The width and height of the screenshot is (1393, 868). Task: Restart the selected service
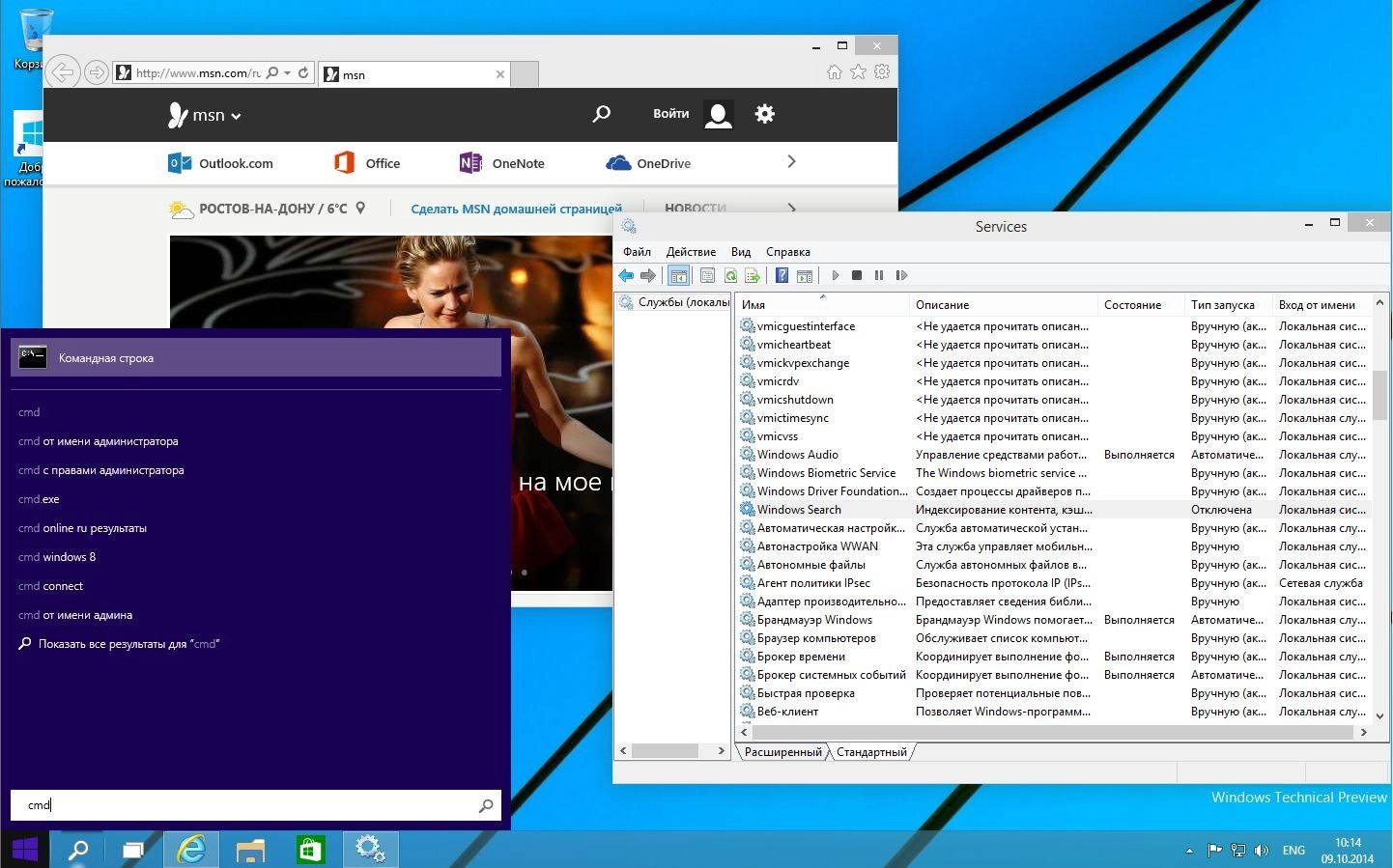pos(901,275)
